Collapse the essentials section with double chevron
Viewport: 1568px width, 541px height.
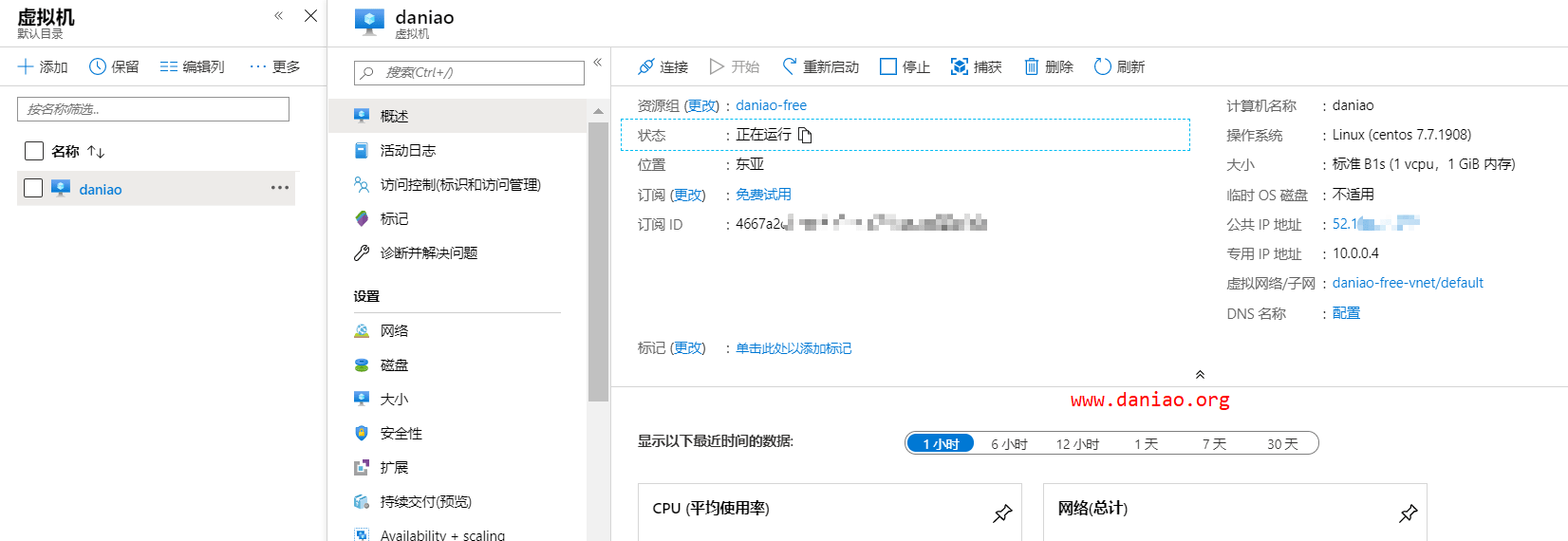tap(1200, 374)
